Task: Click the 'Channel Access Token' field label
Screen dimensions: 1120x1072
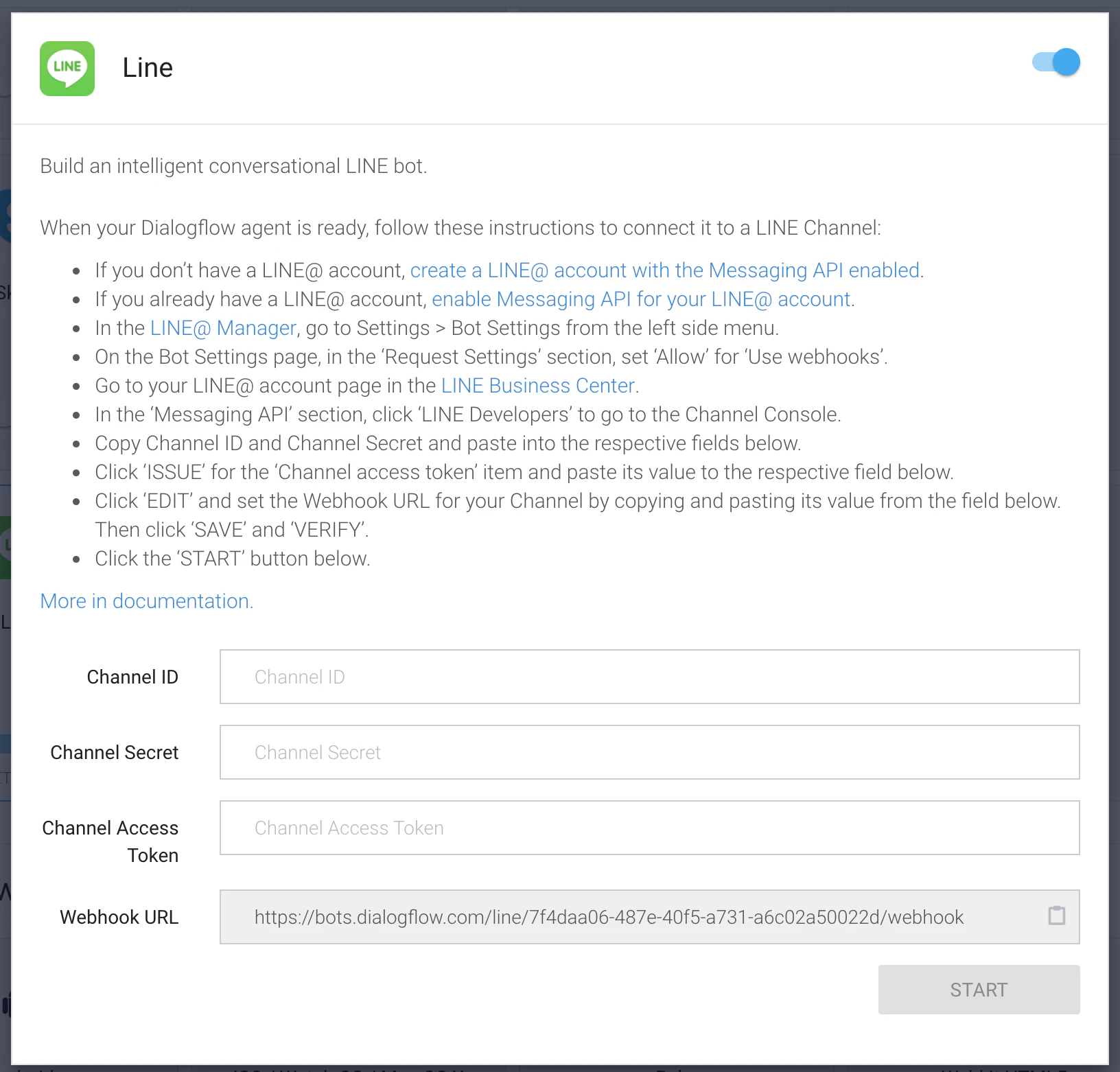Action: pyautogui.click(x=110, y=841)
